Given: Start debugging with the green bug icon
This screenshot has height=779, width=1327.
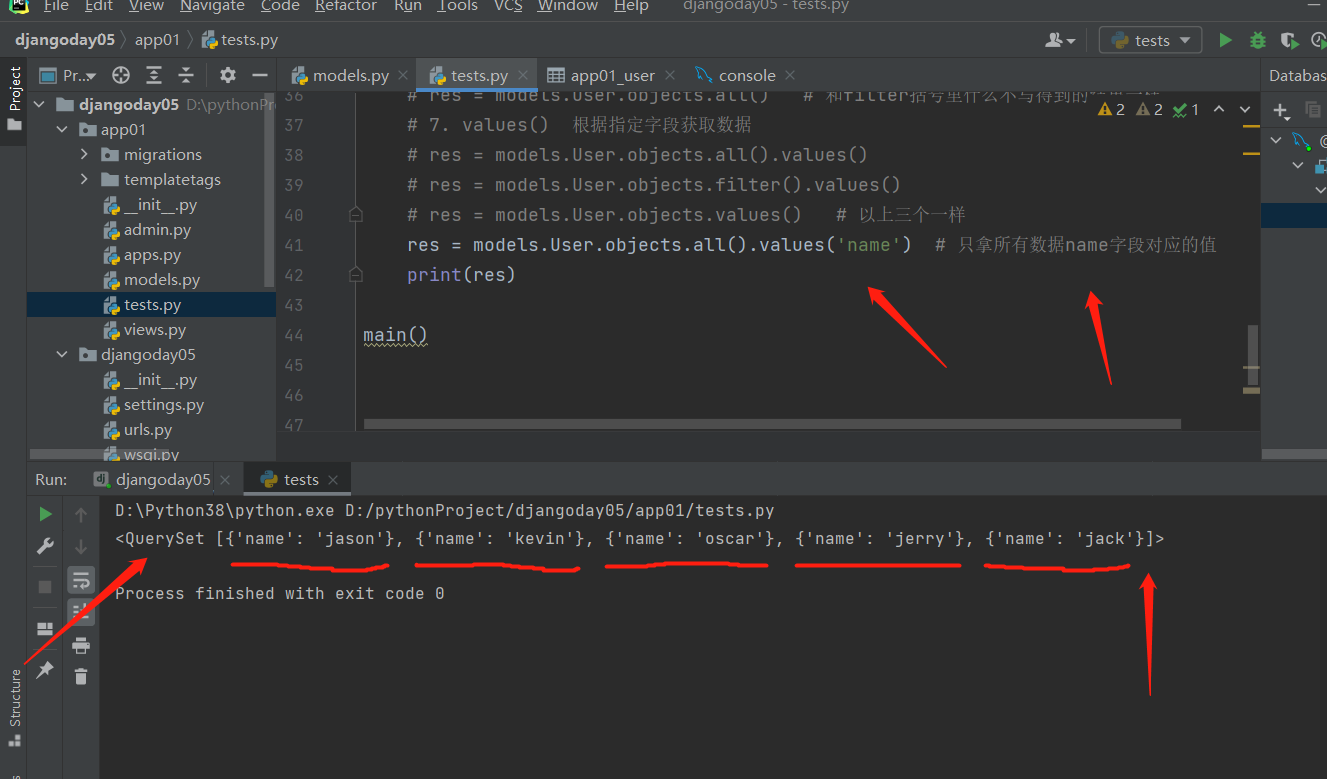Looking at the screenshot, I should pos(1258,41).
